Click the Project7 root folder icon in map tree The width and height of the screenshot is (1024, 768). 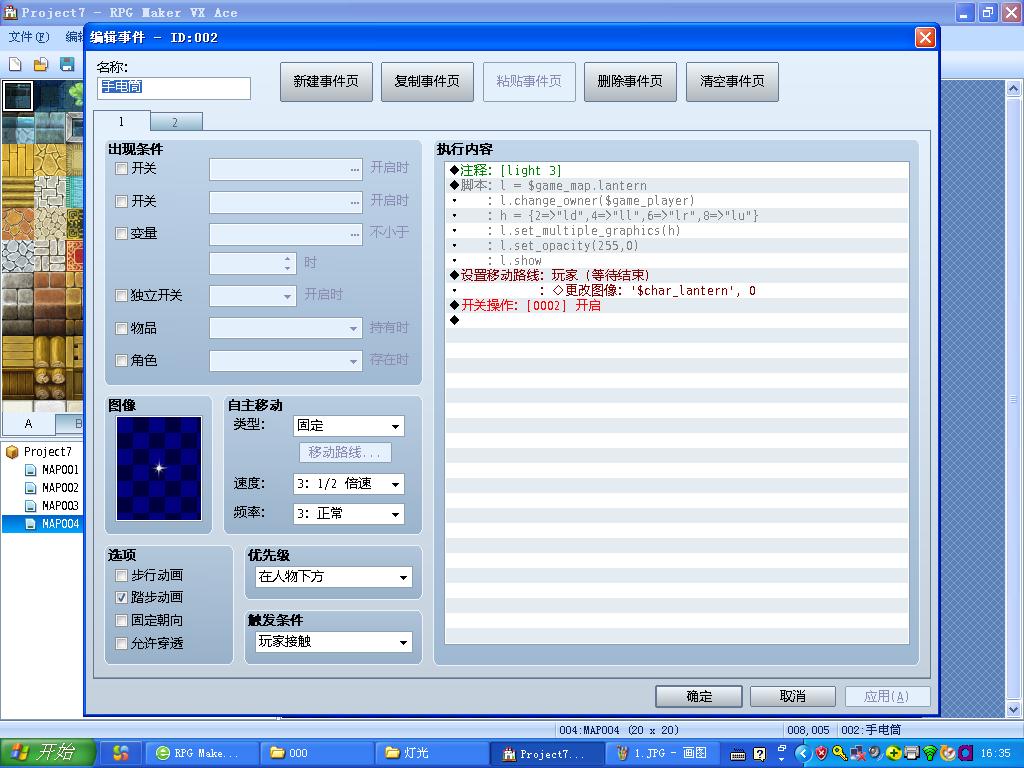[x=12, y=452]
